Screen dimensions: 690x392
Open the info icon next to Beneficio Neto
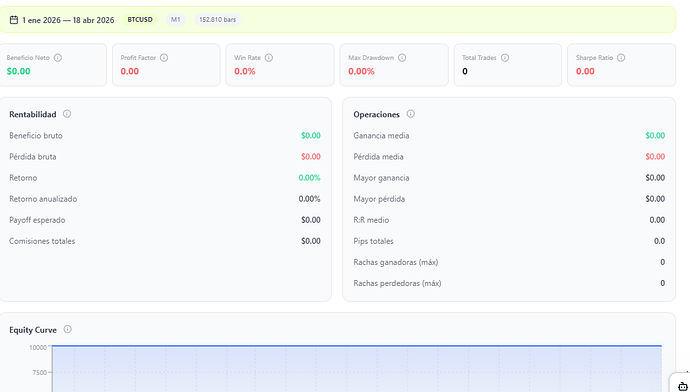point(58,58)
